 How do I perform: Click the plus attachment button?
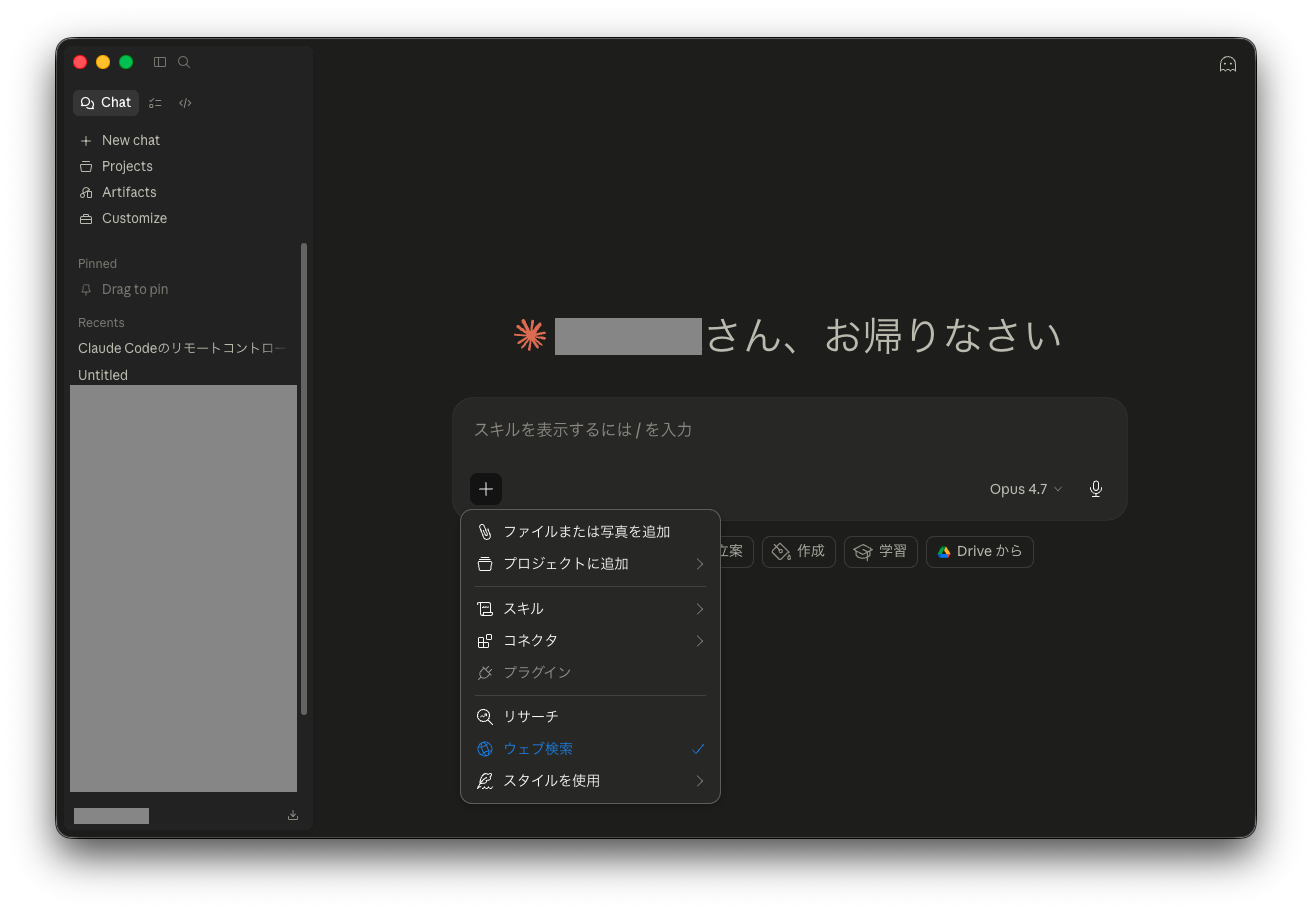486,489
